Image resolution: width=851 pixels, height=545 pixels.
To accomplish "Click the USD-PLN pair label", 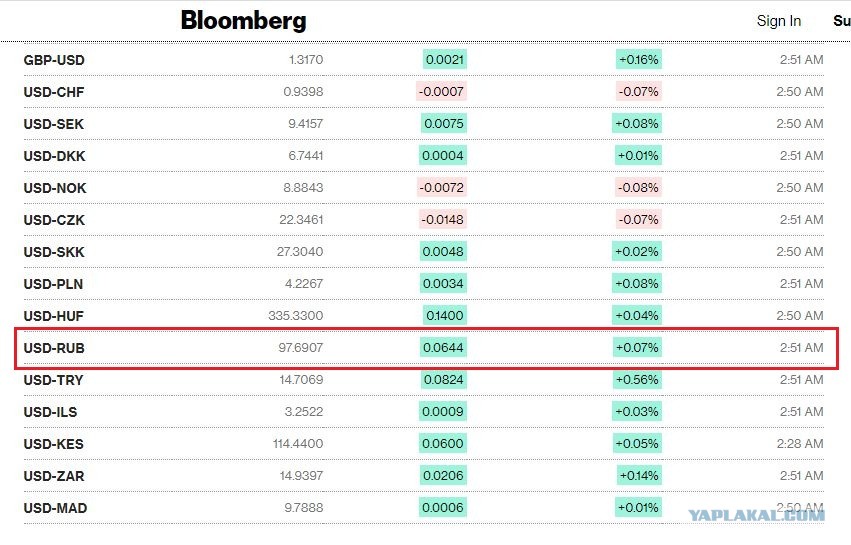I will click(x=53, y=284).
